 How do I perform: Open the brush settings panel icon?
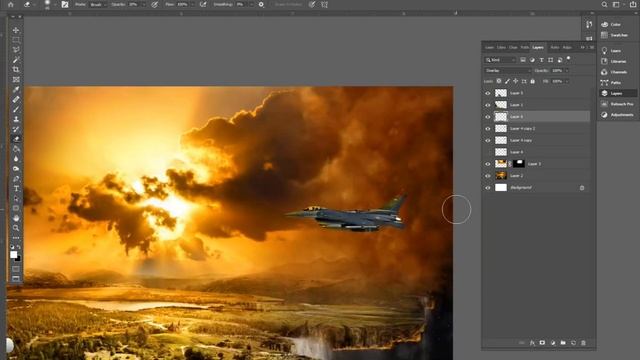tap(65, 4)
